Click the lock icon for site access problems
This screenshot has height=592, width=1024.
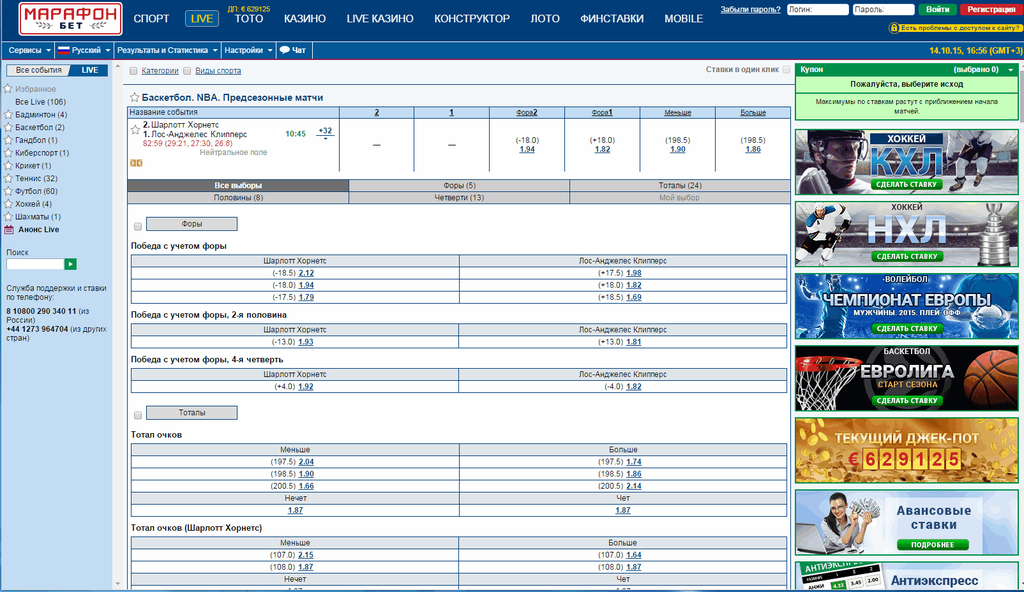(893, 28)
